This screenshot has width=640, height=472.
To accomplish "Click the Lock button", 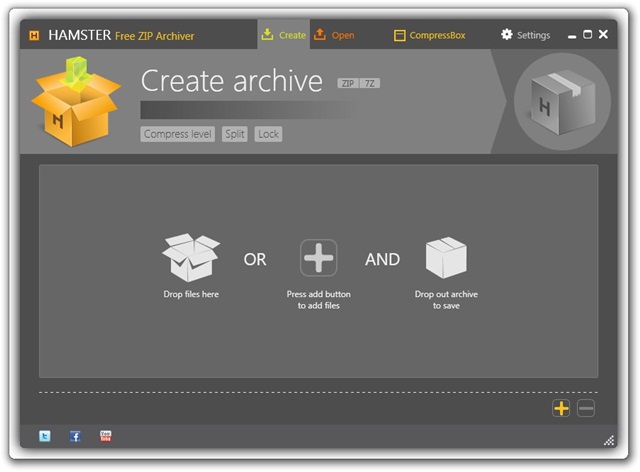I will (x=268, y=134).
